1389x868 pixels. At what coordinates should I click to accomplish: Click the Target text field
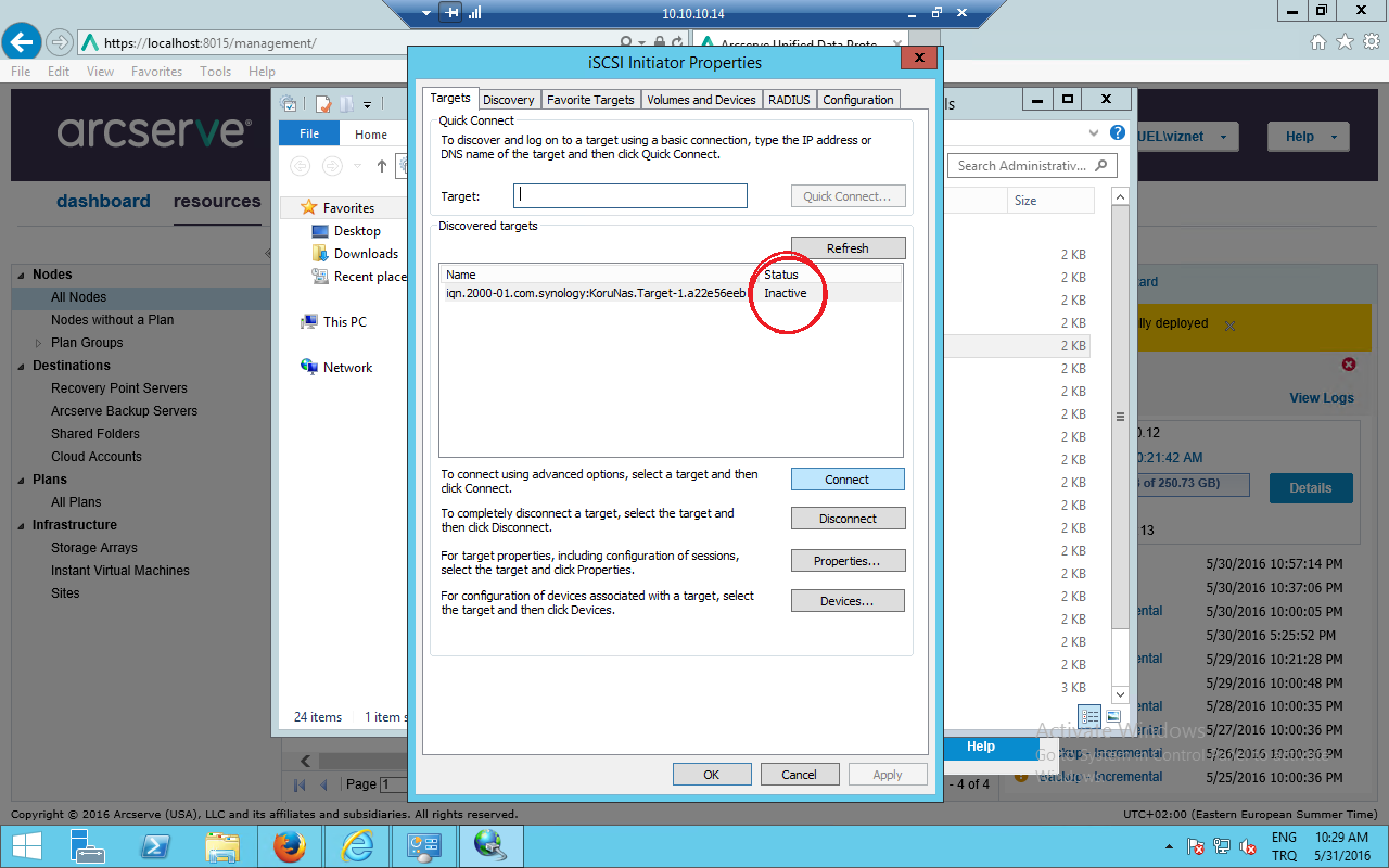tap(629, 196)
